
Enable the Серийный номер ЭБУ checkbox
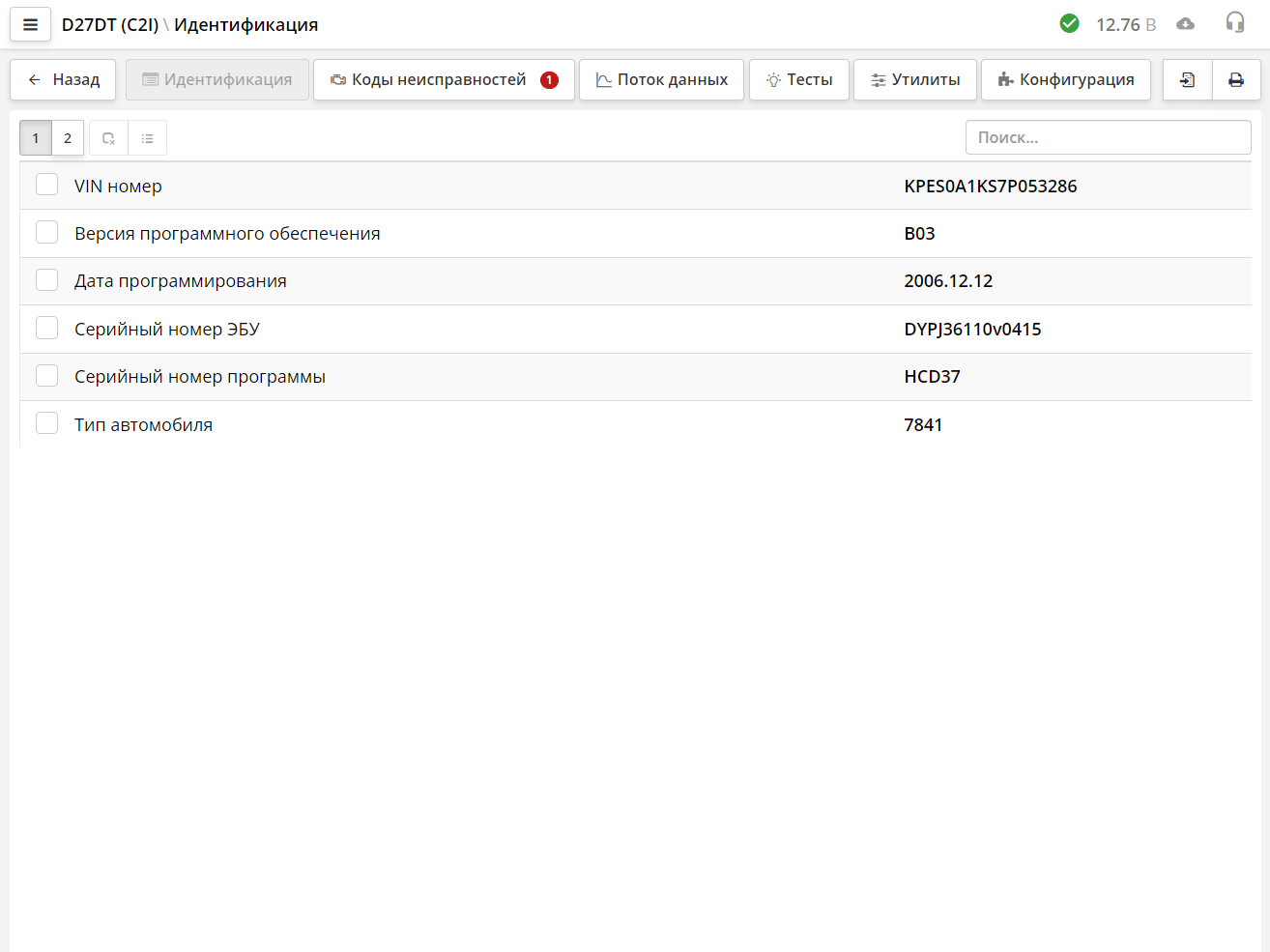pos(47,329)
